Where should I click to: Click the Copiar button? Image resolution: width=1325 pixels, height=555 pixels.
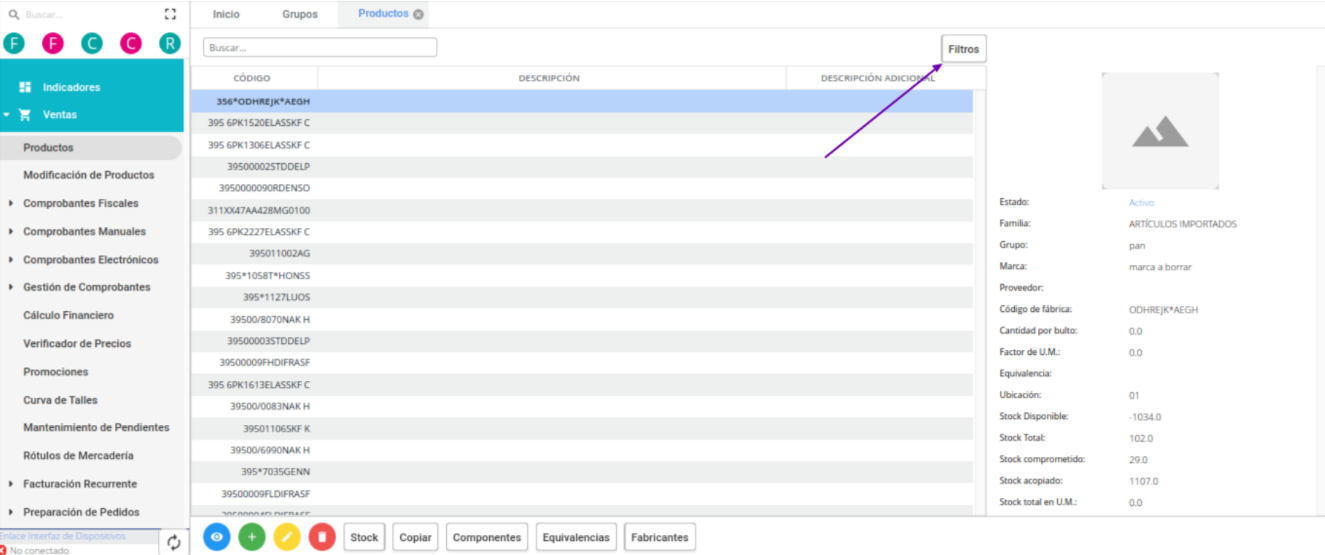point(415,537)
